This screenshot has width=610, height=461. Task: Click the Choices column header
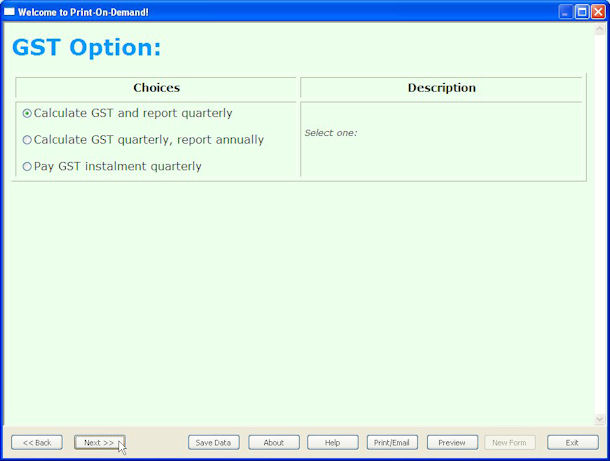tap(156, 88)
